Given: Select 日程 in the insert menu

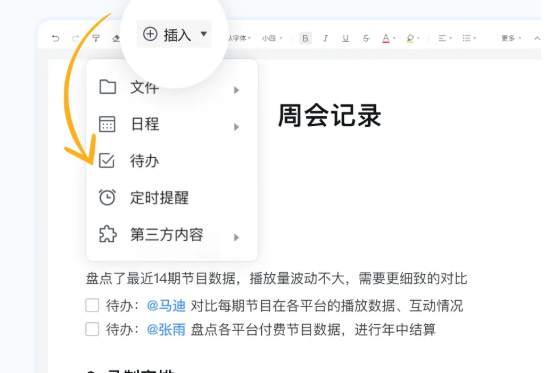Looking at the screenshot, I should [172, 125].
